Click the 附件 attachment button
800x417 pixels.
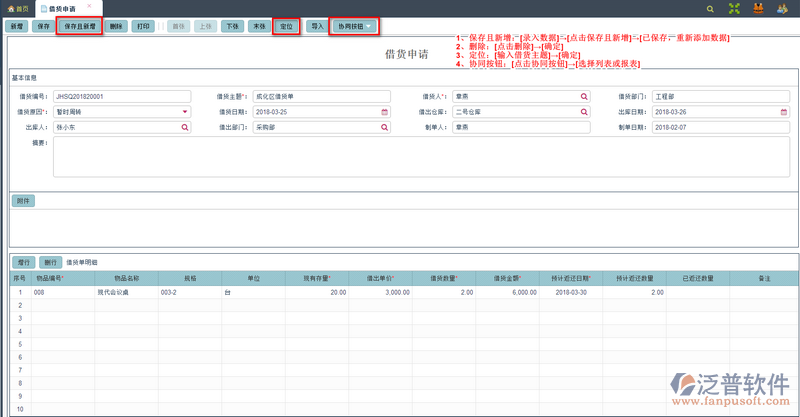click(23, 200)
